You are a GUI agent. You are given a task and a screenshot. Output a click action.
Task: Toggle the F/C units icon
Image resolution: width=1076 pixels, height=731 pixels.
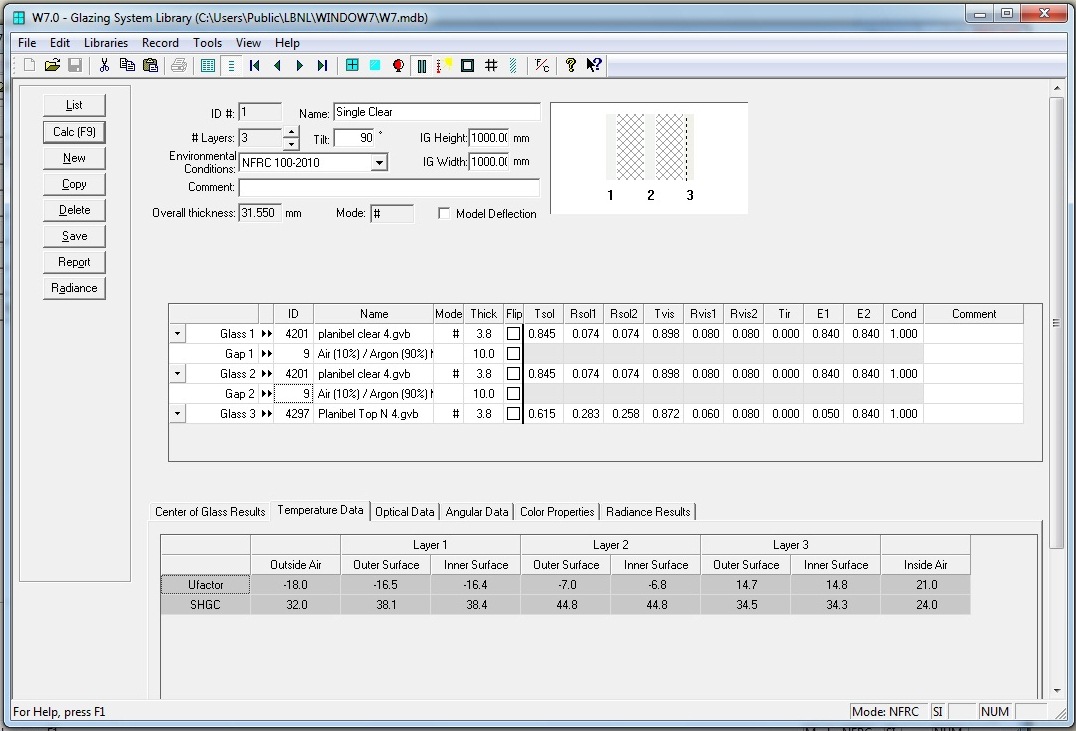541,65
